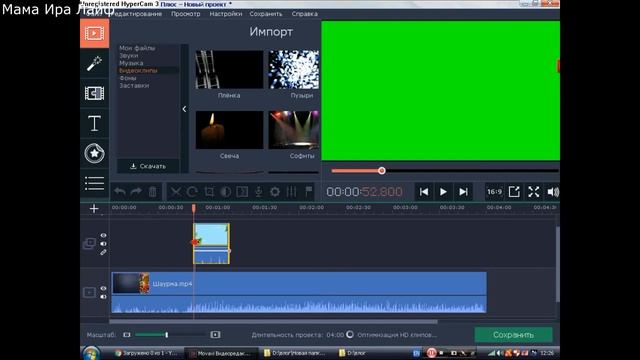Open the Stickers star icon
The image size is (640, 360).
point(94,153)
